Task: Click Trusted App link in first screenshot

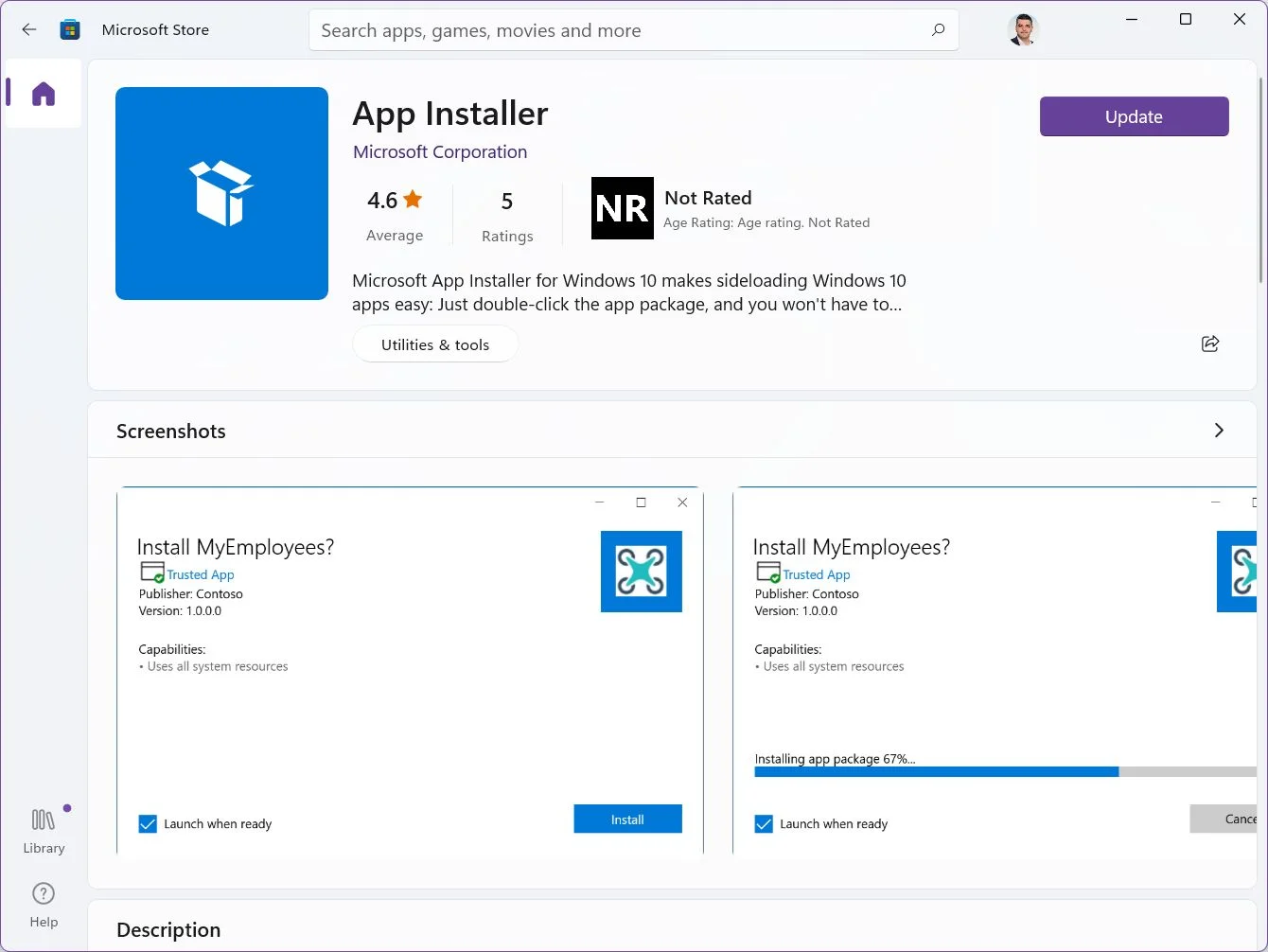Action: [201, 574]
